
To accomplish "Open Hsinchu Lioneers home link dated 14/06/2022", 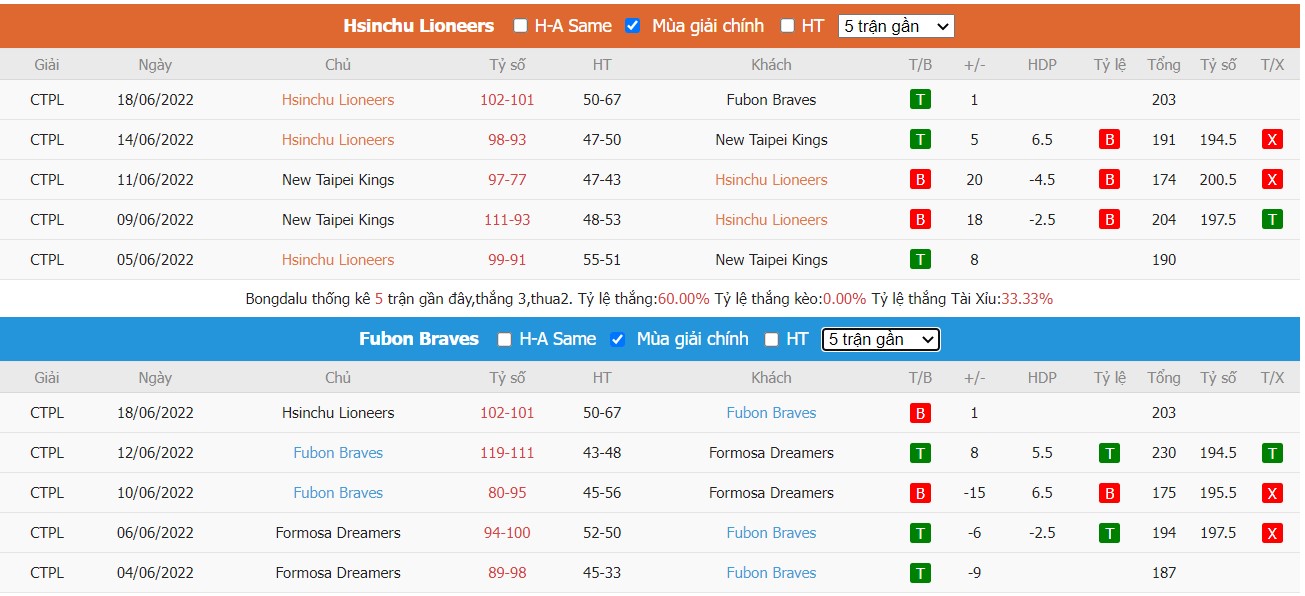I will pyautogui.click(x=338, y=140).
